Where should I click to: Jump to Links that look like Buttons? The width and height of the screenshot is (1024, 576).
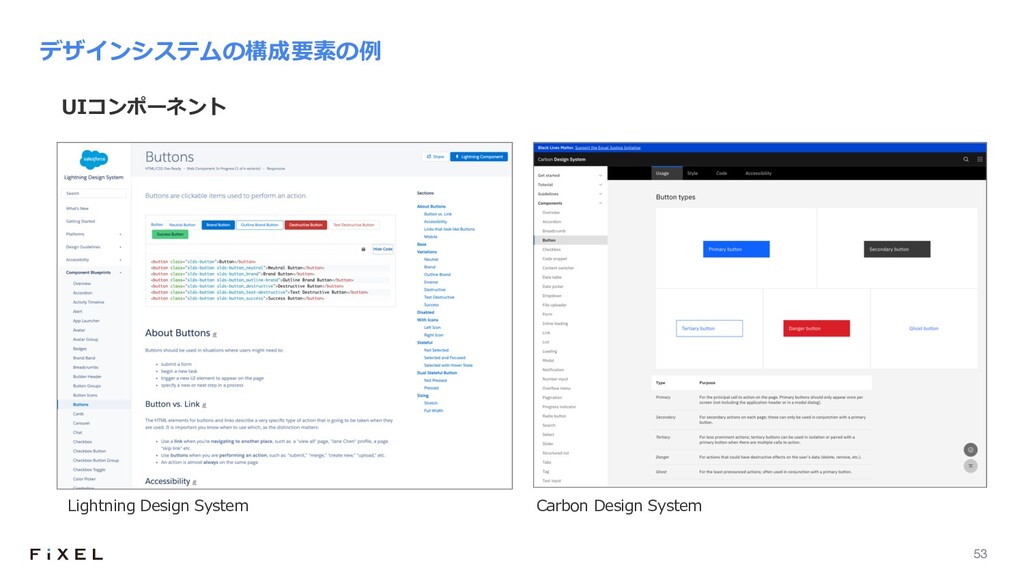click(x=449, y=229)
